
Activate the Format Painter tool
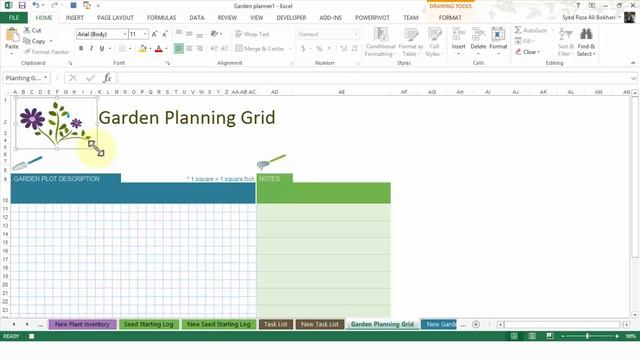pyautogui.click(x=47, y=52)
